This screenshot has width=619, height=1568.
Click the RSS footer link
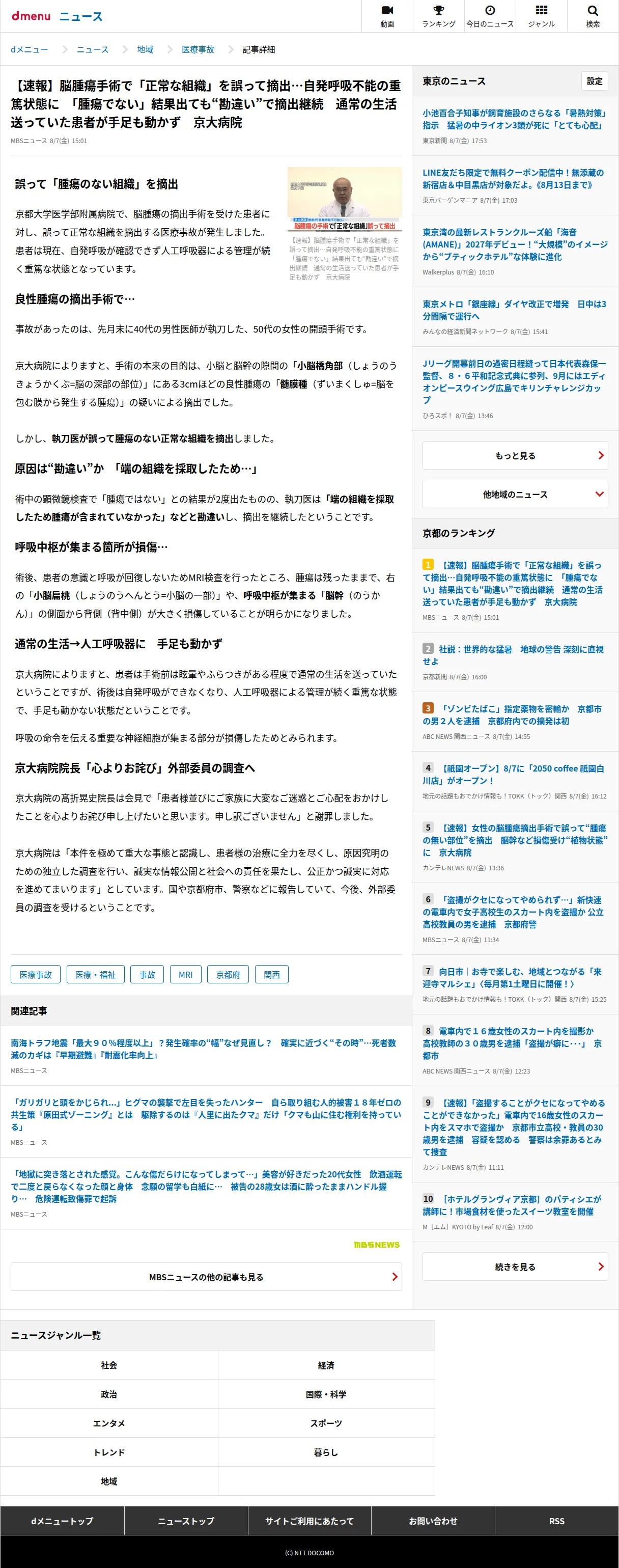[x=556, y=1521]
